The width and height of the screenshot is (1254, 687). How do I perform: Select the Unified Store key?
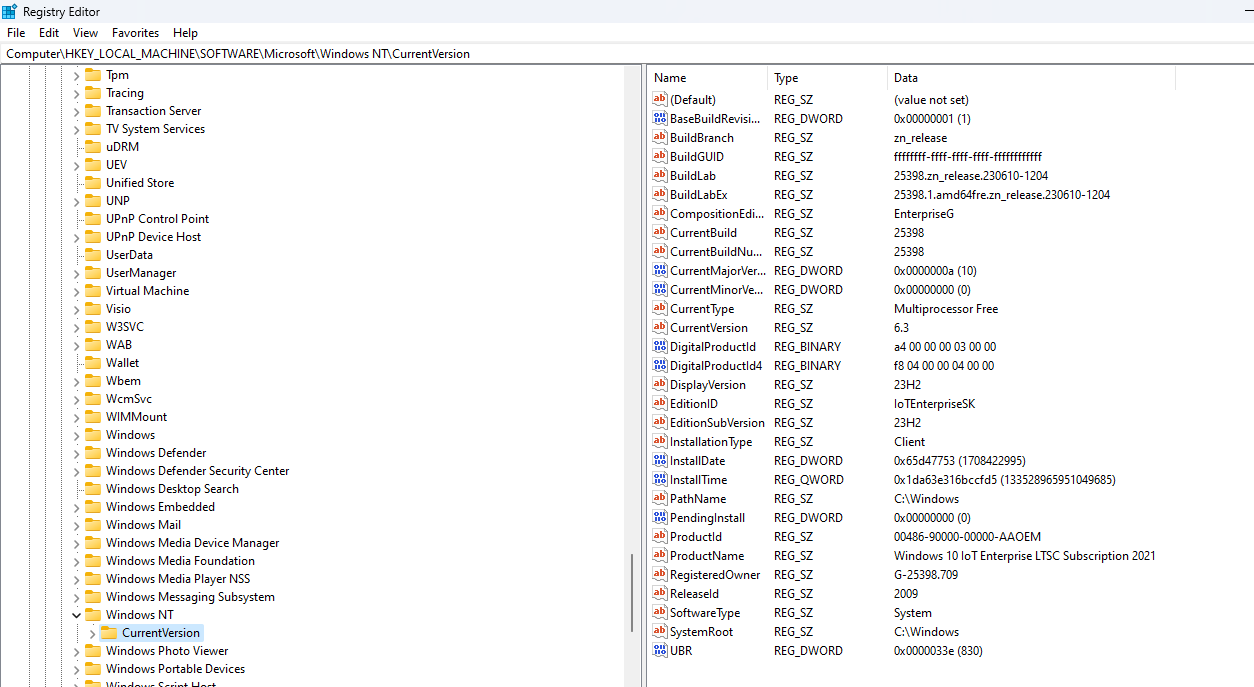click(x=140, y=183)
